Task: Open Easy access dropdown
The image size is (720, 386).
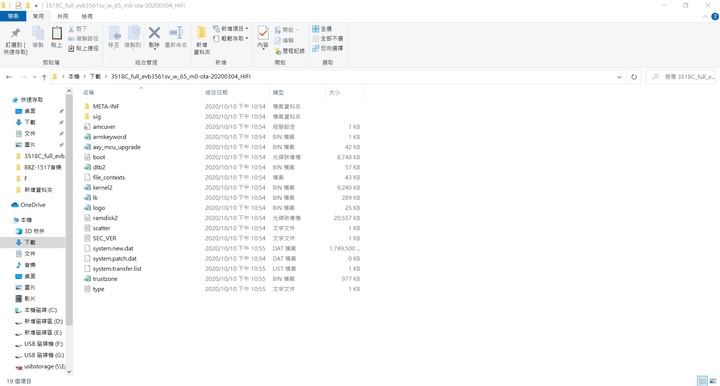Action: (x=231, y=39)
